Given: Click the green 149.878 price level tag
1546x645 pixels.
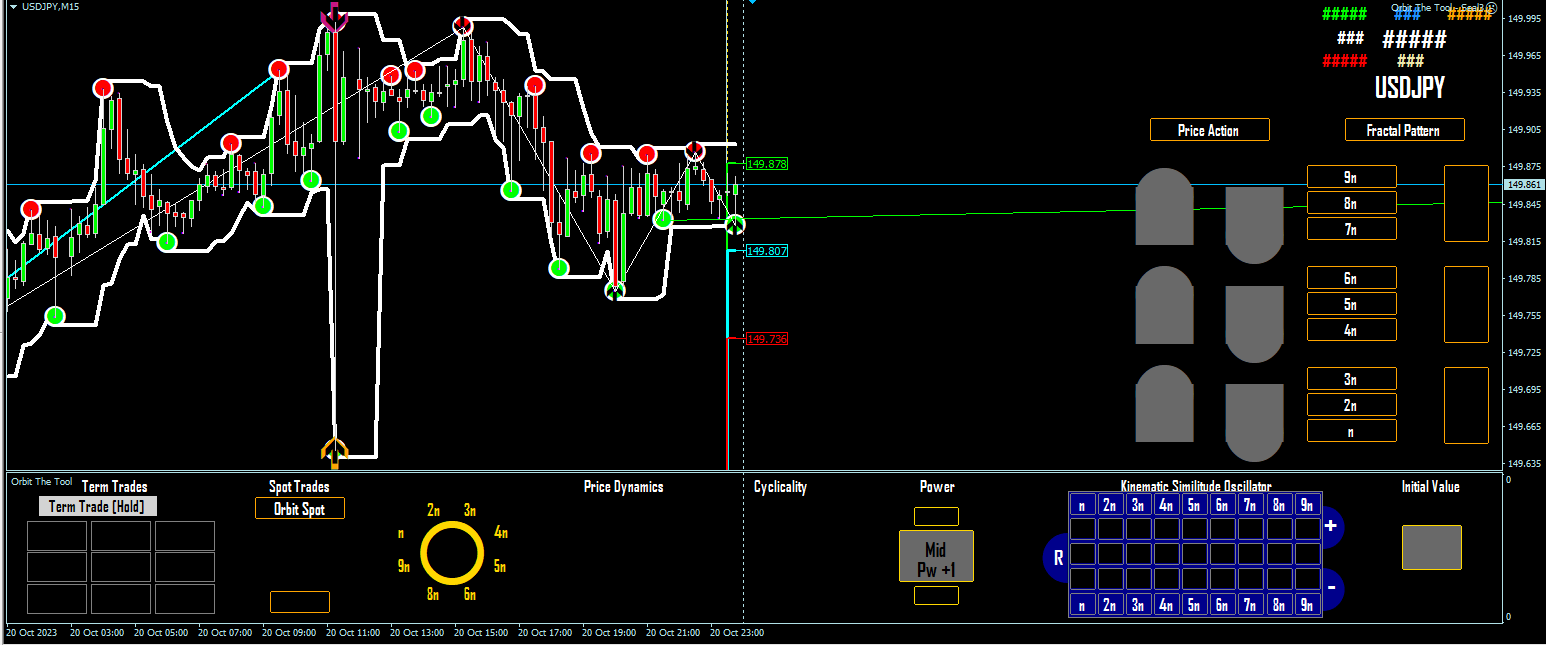Looking at the screenshot, I should [x=767, y=163].
